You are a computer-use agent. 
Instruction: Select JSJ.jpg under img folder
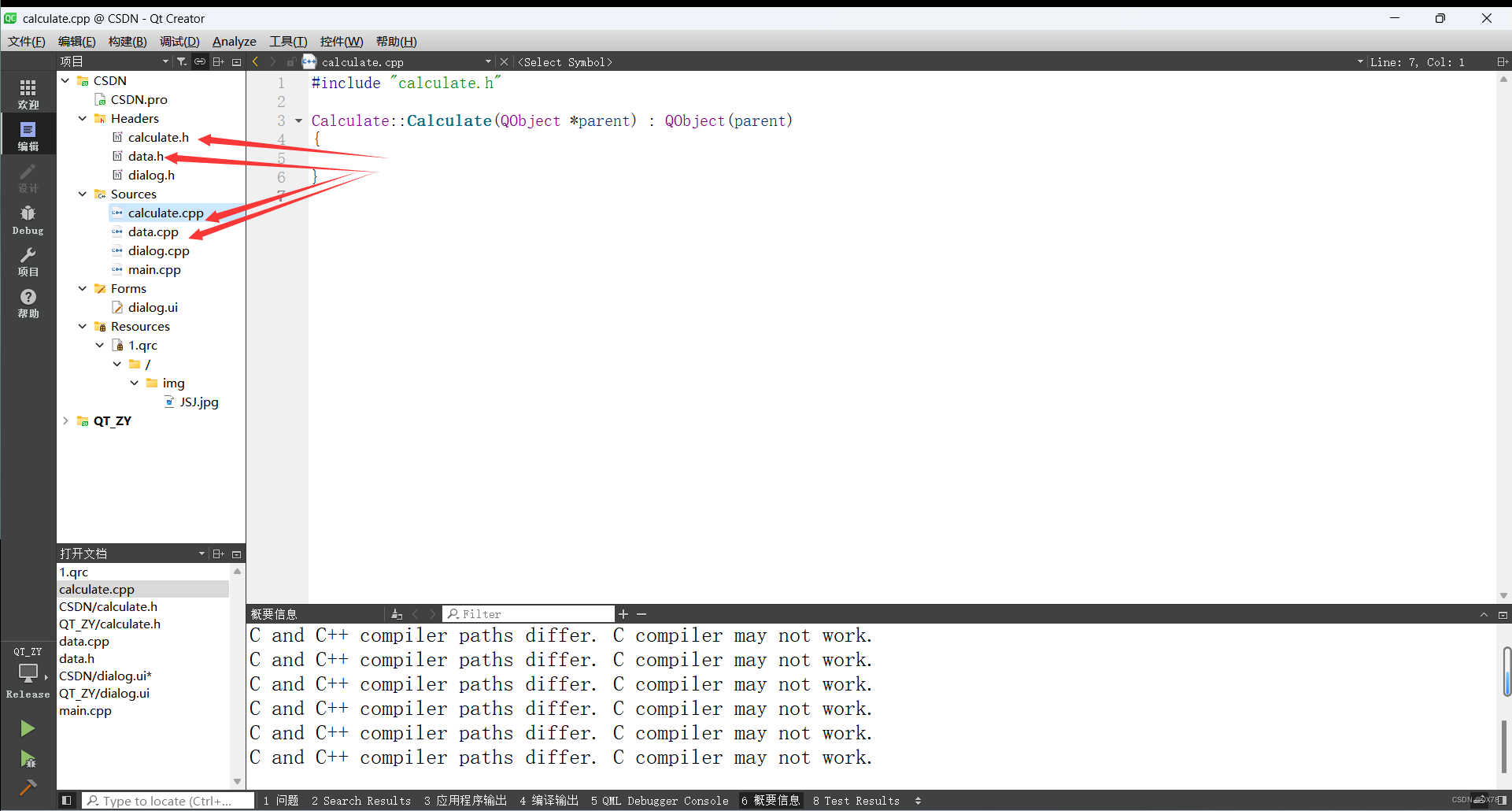pos(199,402)
